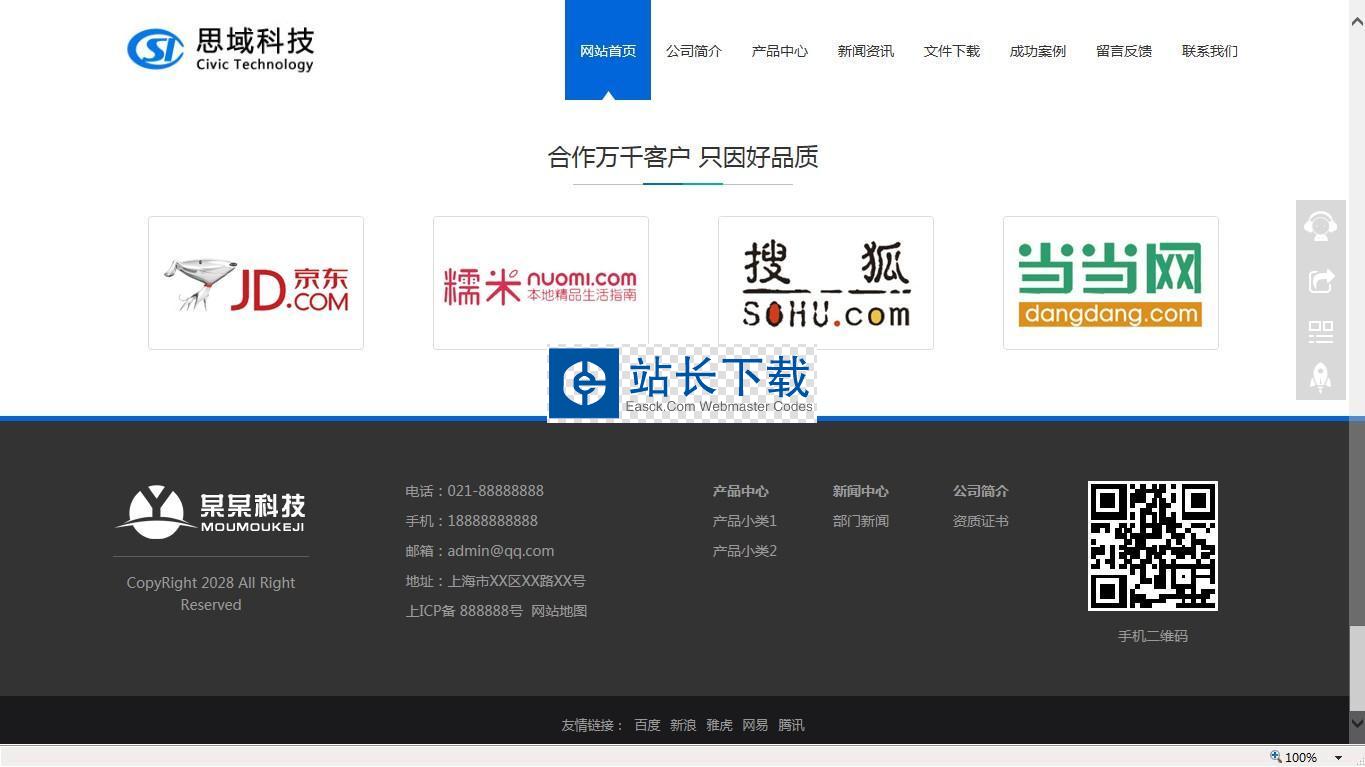Open the browser zoom magnifier icon
The width and height of the screenshot is (1365, 767).
1275,757
